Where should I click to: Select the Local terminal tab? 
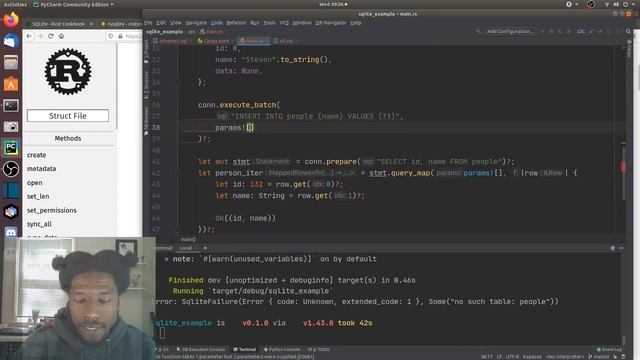(x=186, y=248)
